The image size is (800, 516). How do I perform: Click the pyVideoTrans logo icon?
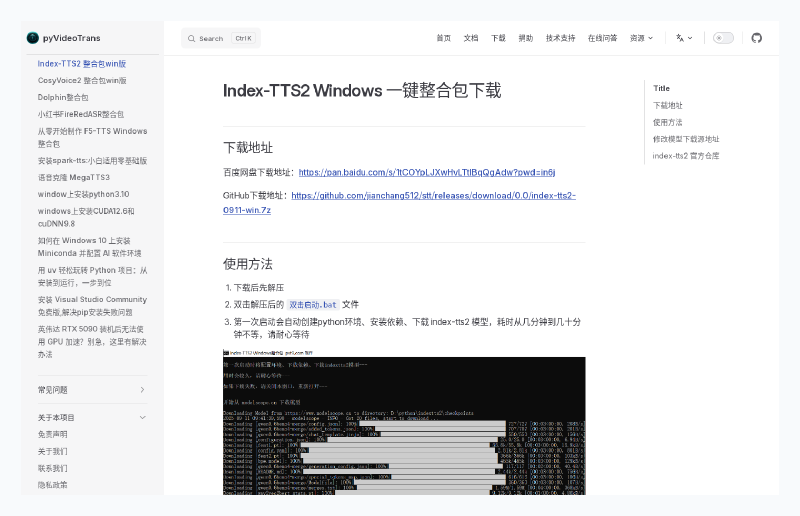tap(32, 38)
